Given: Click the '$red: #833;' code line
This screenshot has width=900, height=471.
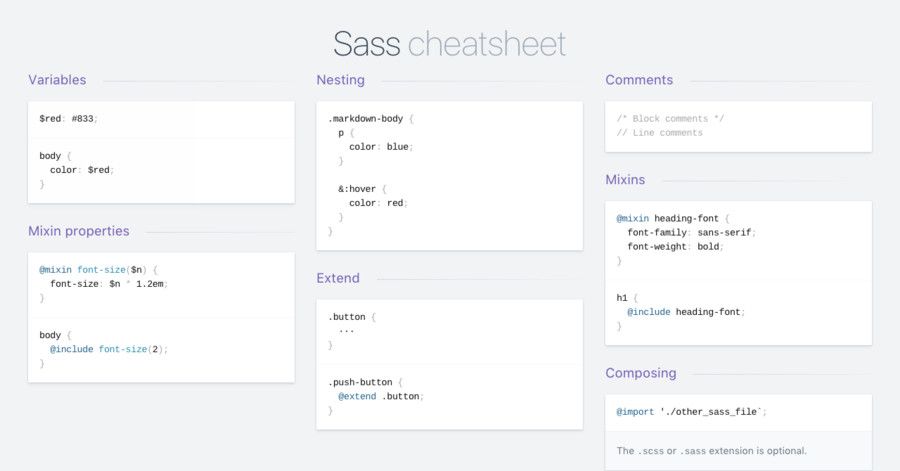Looking at the screenshot, I should 68,119.
